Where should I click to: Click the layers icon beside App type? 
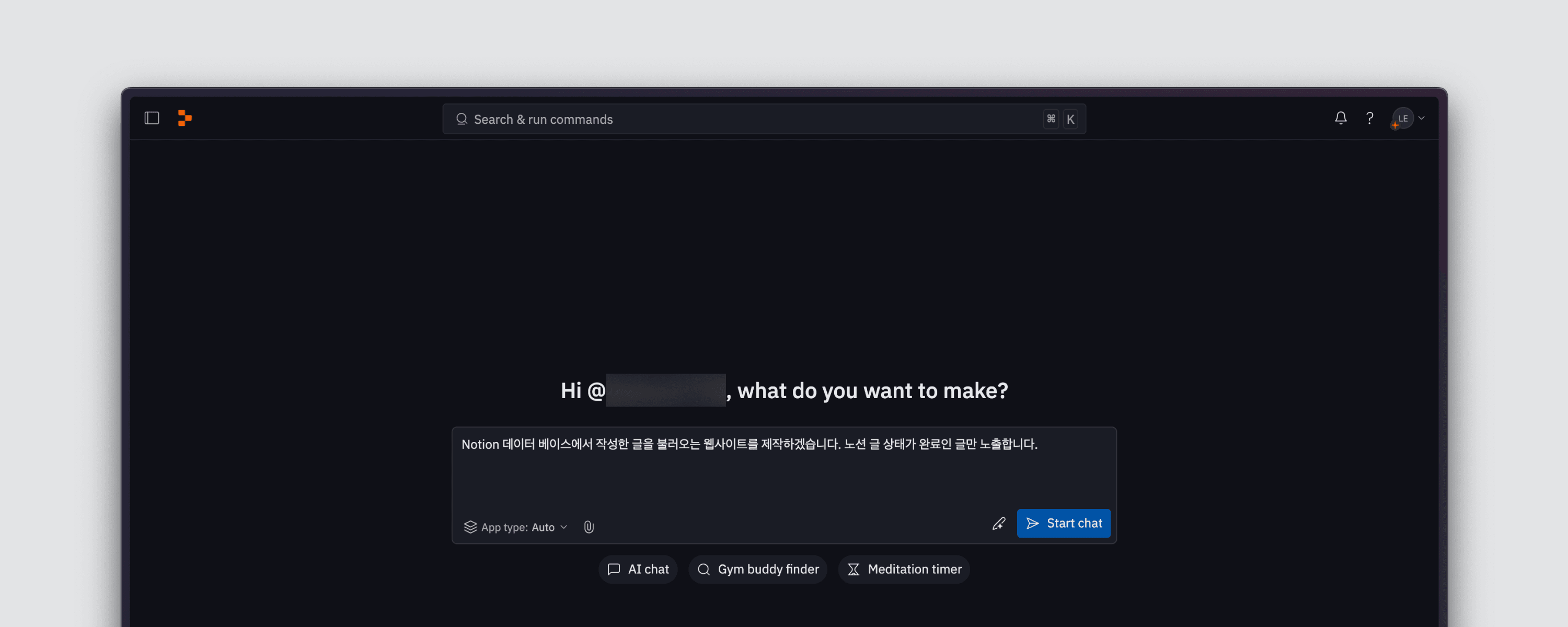pos(470,527)
